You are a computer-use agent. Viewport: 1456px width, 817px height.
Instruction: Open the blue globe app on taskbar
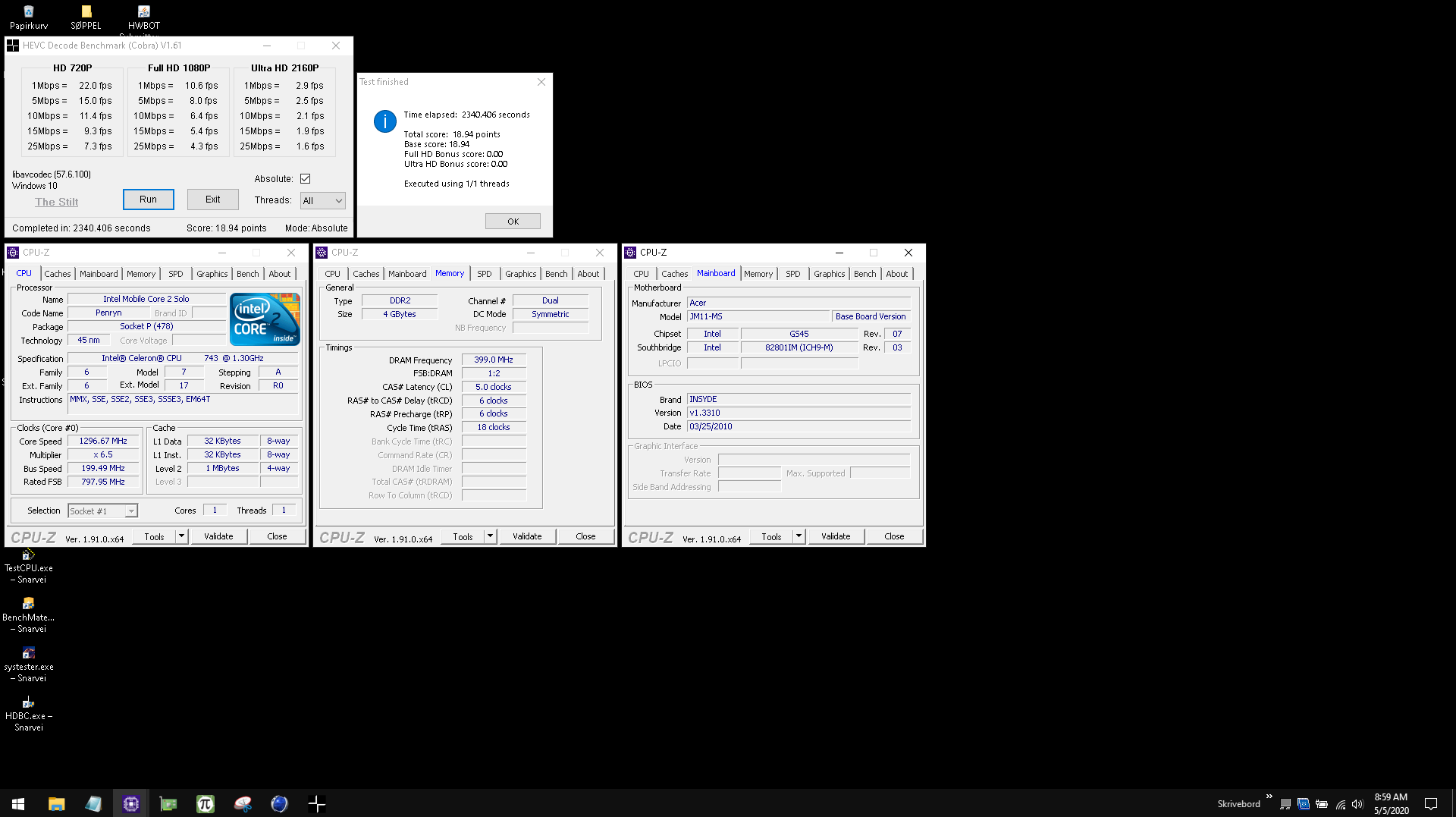[x=279, y=803]
